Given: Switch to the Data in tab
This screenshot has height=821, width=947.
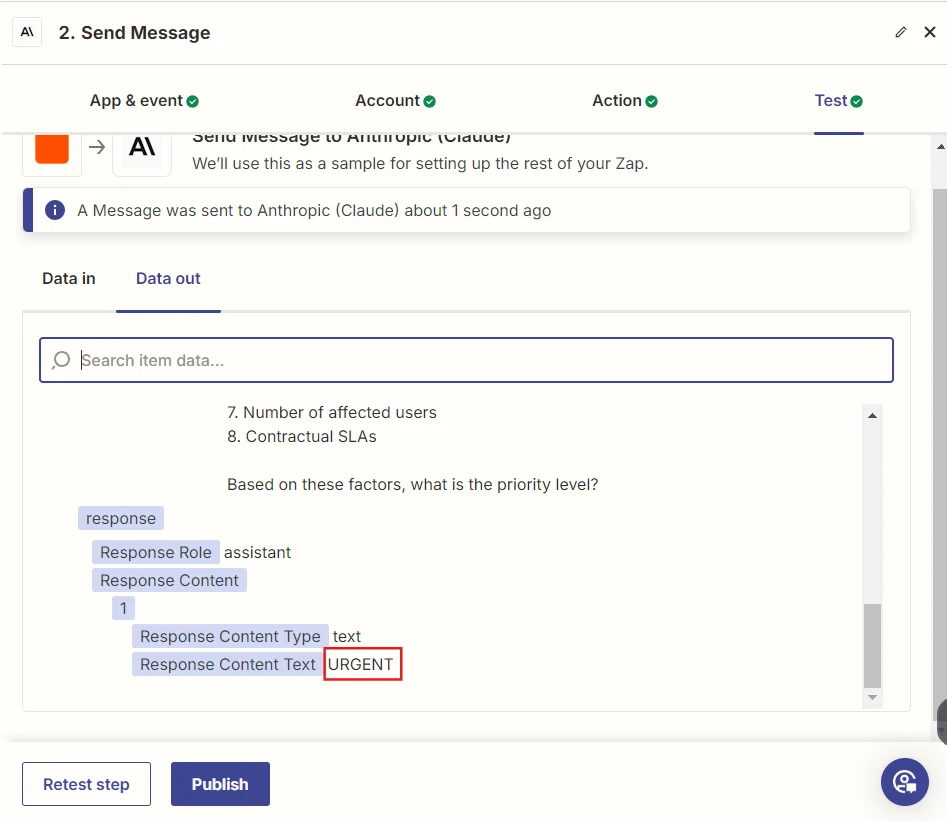Looking at the screenshot, I should tap(69, 278).
